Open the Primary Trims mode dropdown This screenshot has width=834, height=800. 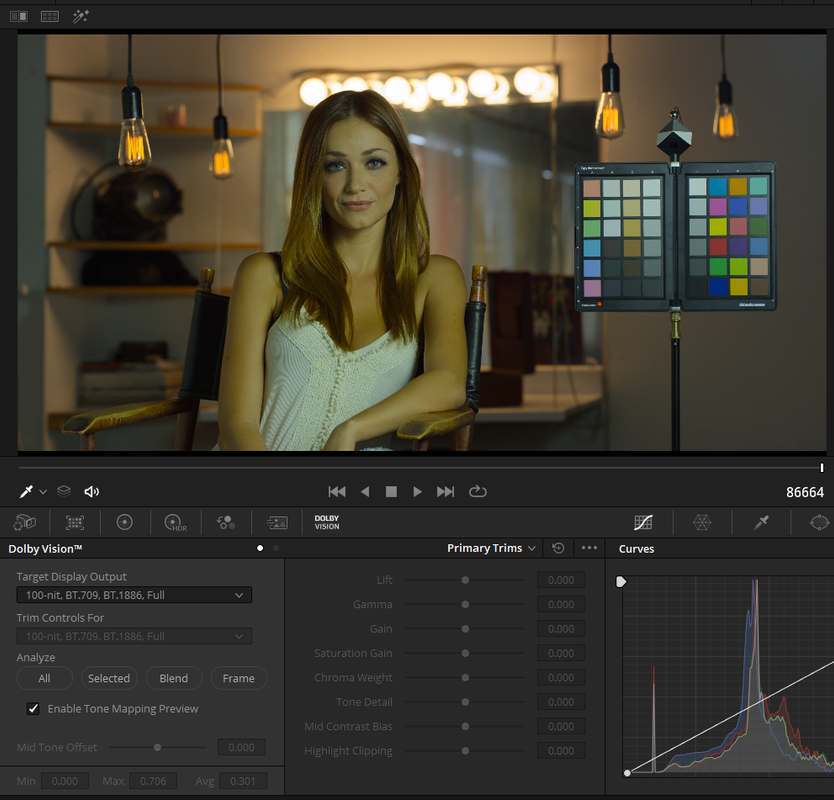point(491,548)
